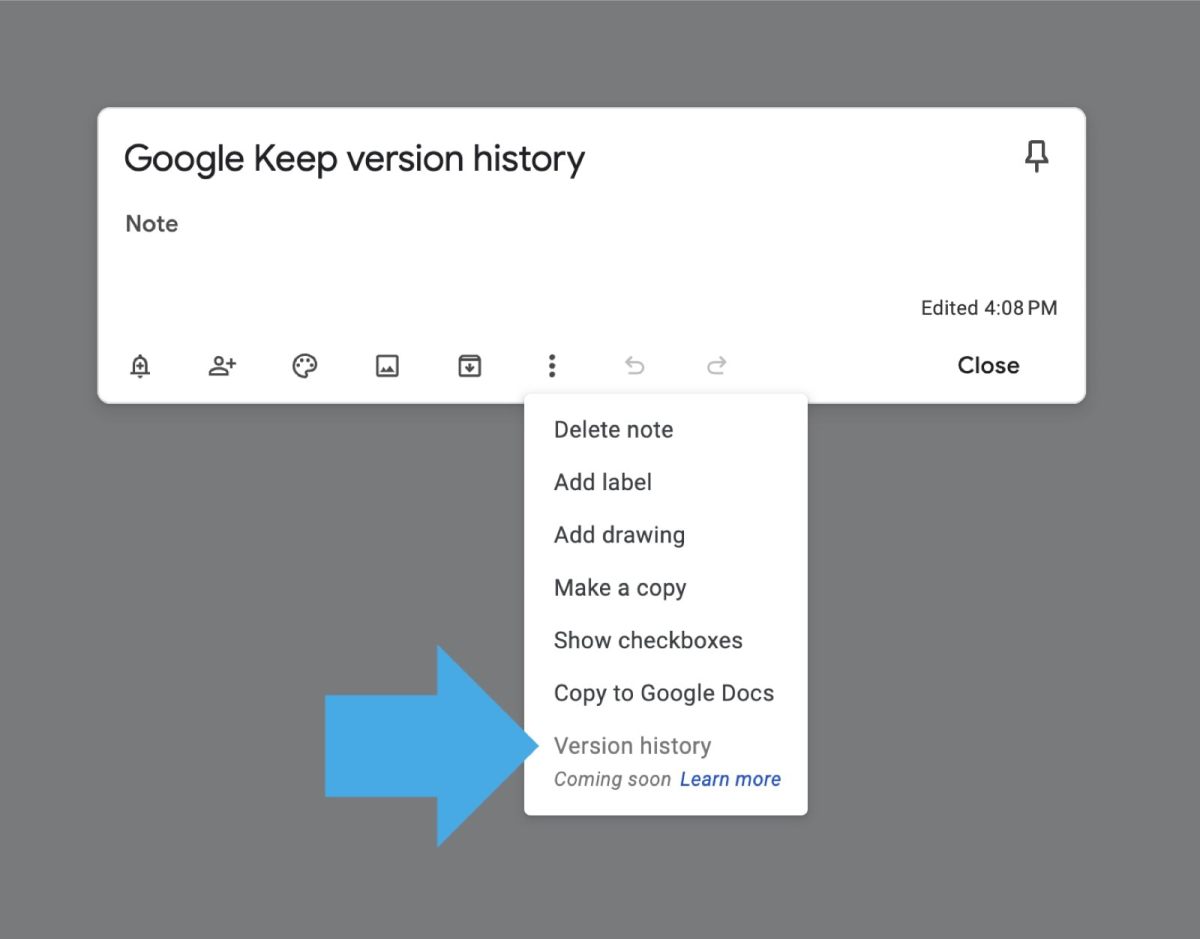
Task: Choose Add label menu item
Action: point(602,482)
